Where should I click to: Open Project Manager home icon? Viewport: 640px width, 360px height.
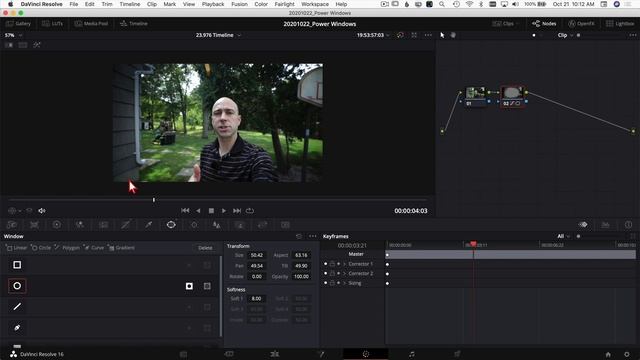pyautogui.click(x=608, y=354)
